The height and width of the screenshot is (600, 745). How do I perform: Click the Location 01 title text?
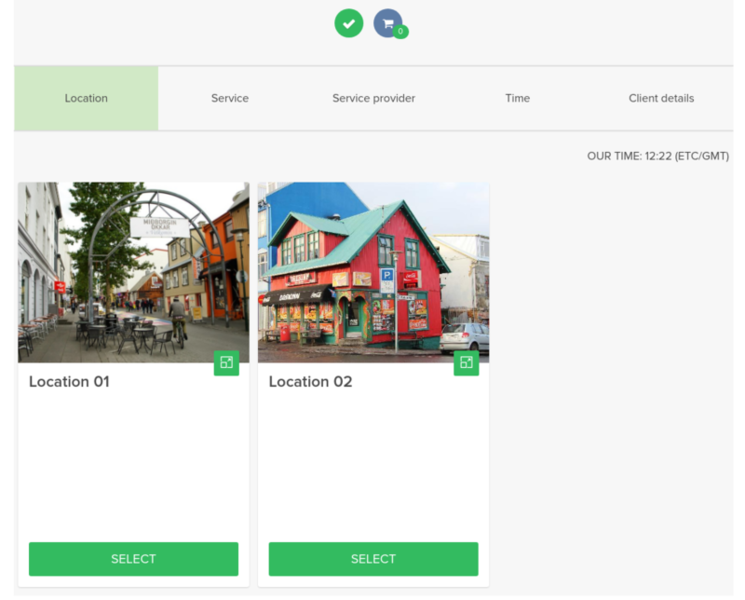(69, 382)
